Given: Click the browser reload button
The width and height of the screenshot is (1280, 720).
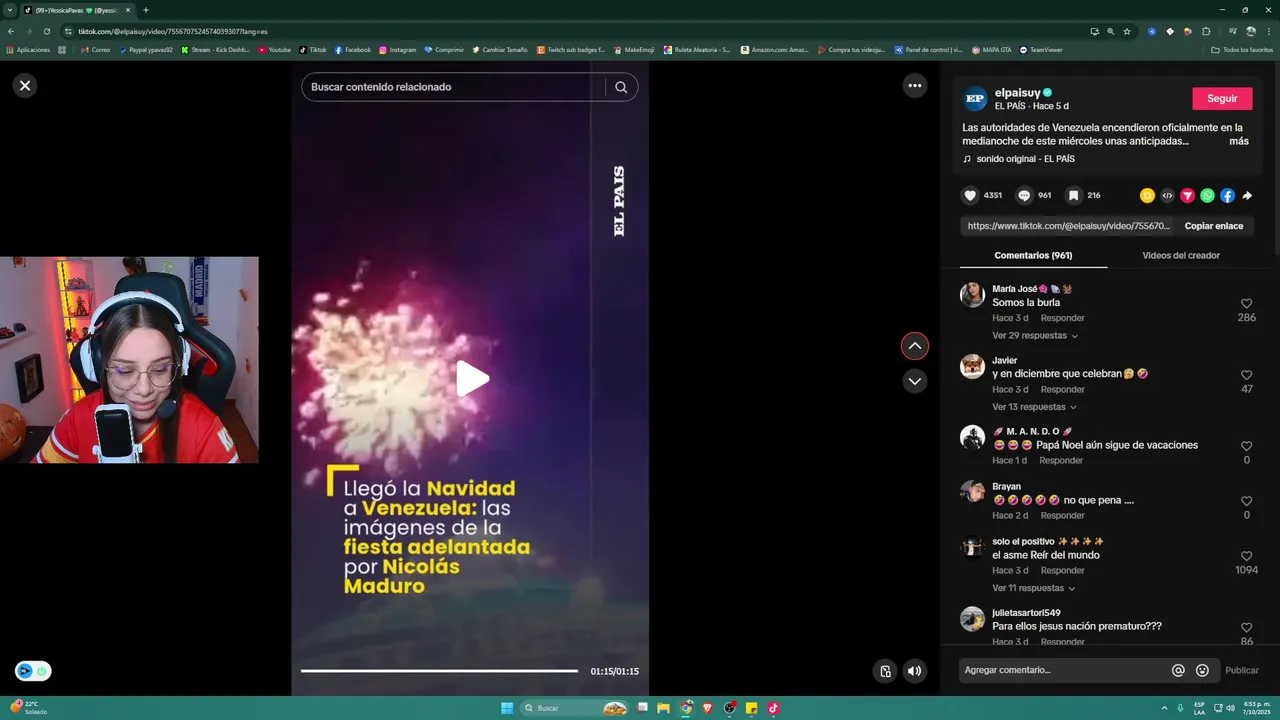Looking at the screenshot, I should click(x=46, y=31).
